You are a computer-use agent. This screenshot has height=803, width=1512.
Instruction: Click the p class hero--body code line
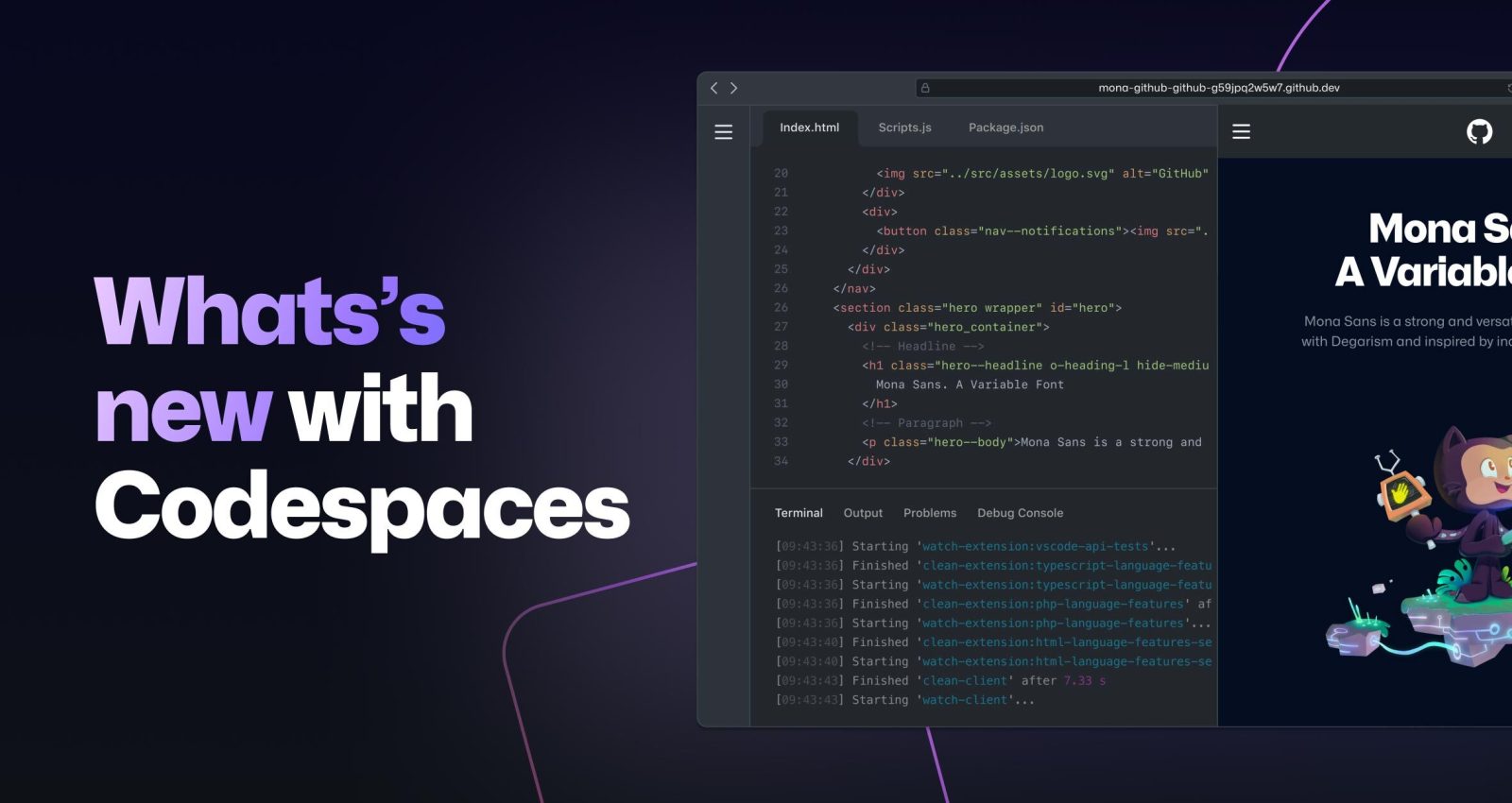1032,442
